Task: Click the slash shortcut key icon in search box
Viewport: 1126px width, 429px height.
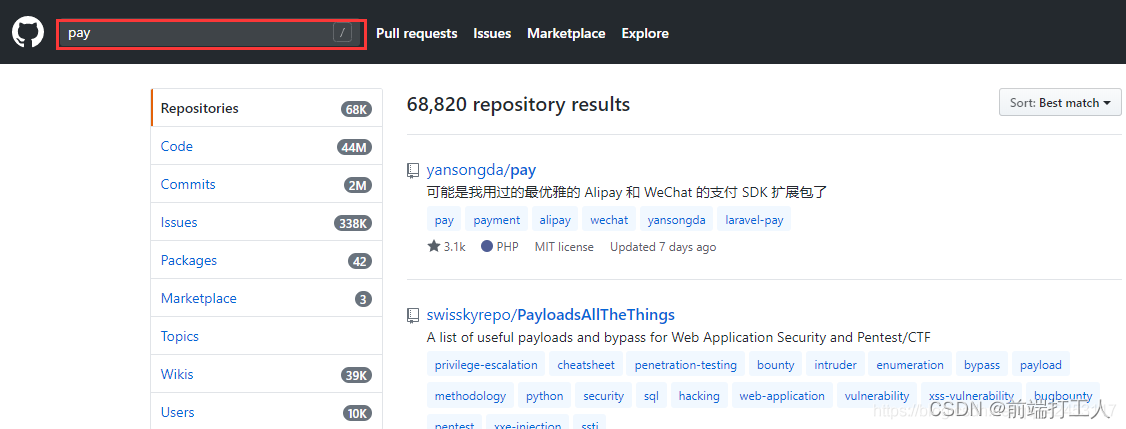Action: [x=343, y=33]
